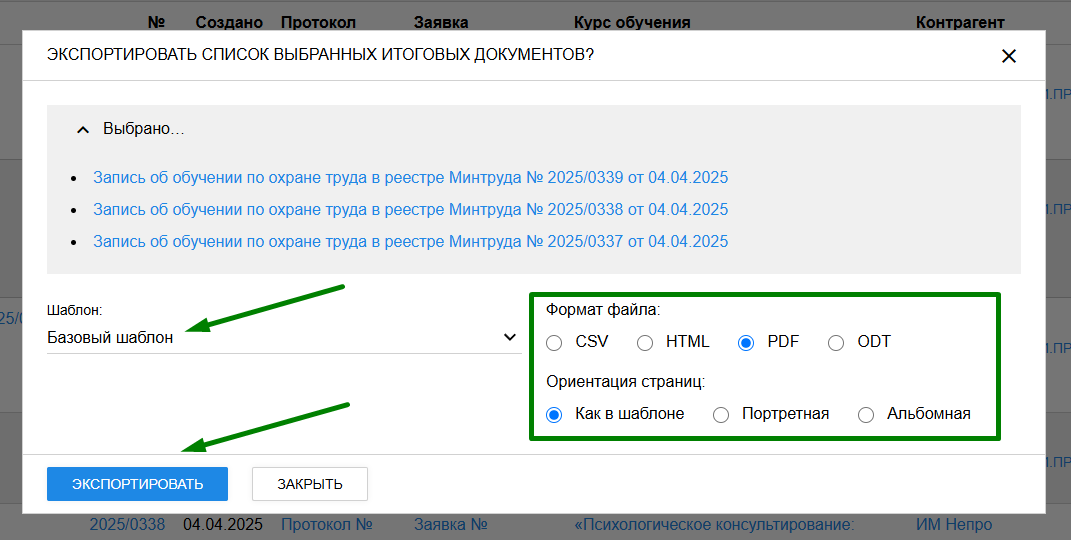This screenshot has width=1071, height=540.
Task: Select HTML file format
Action: click(x=645, y=343)
